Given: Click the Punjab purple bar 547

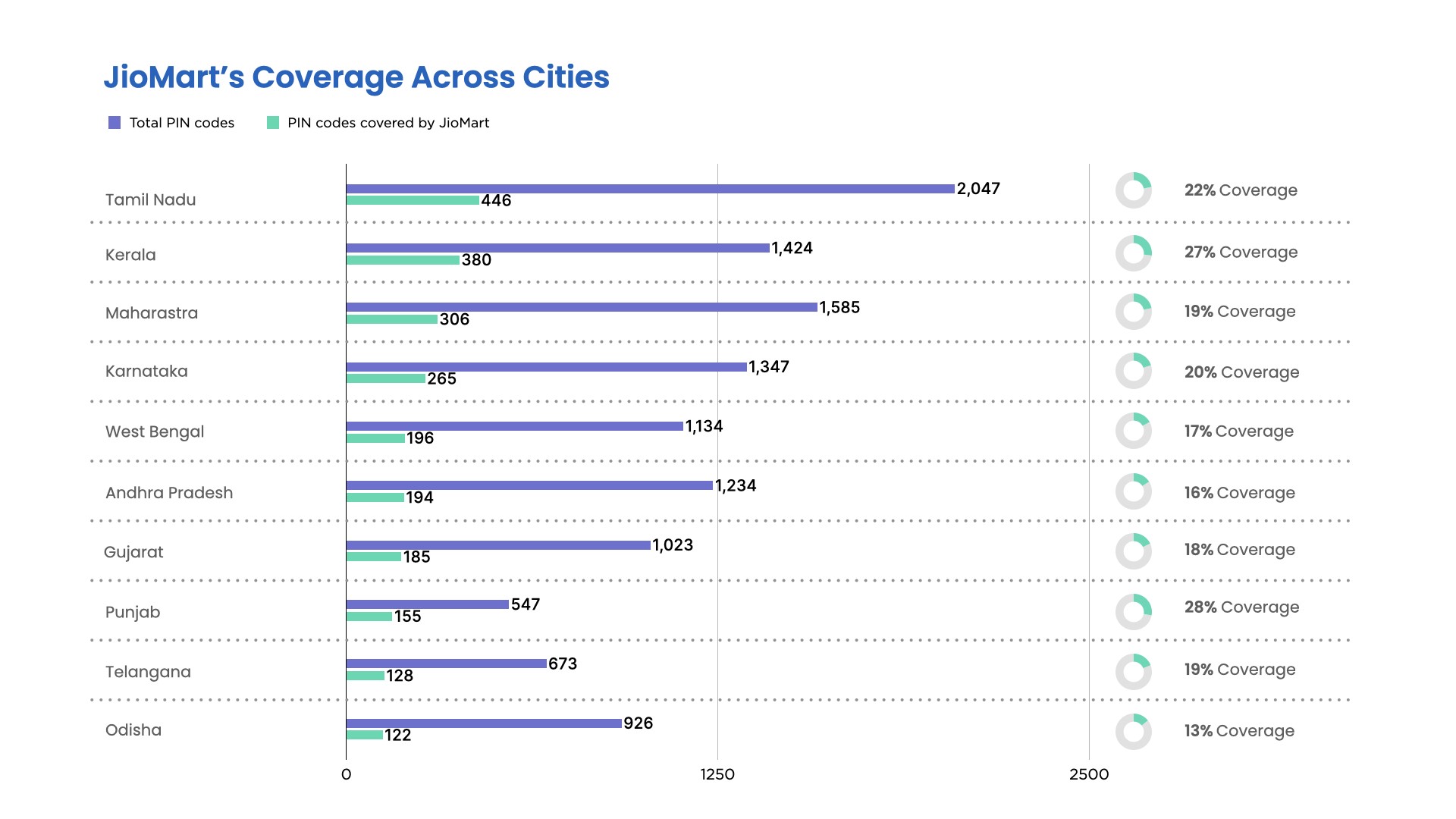Looking at the screenshot, I should [x=428, y=604].
